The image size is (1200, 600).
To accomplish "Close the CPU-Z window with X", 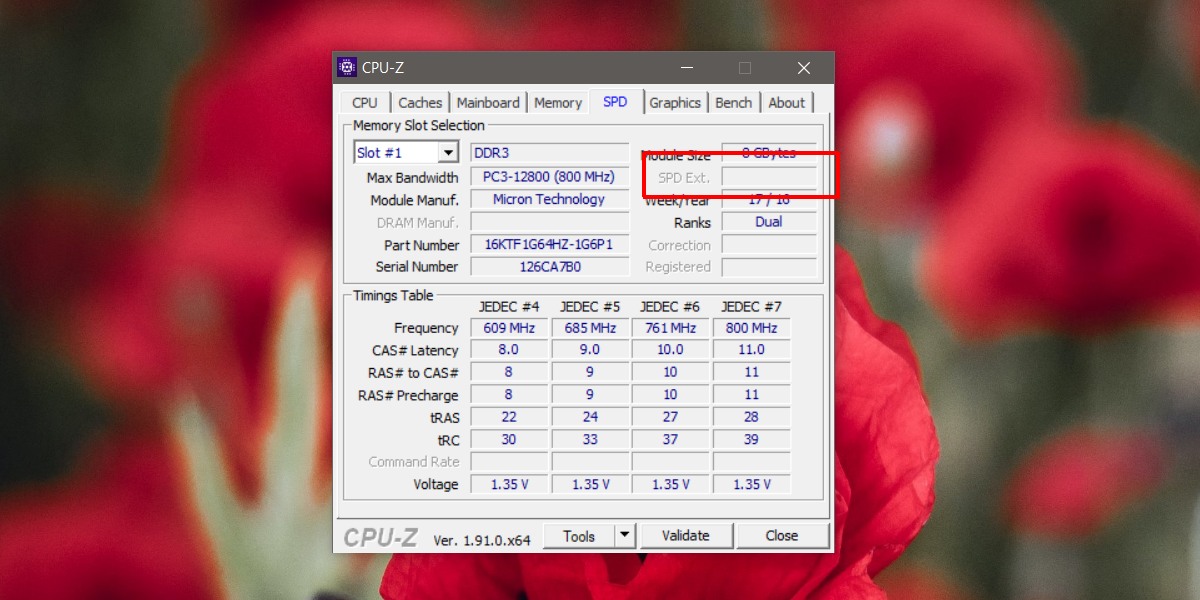I will (x=804, y=68).
